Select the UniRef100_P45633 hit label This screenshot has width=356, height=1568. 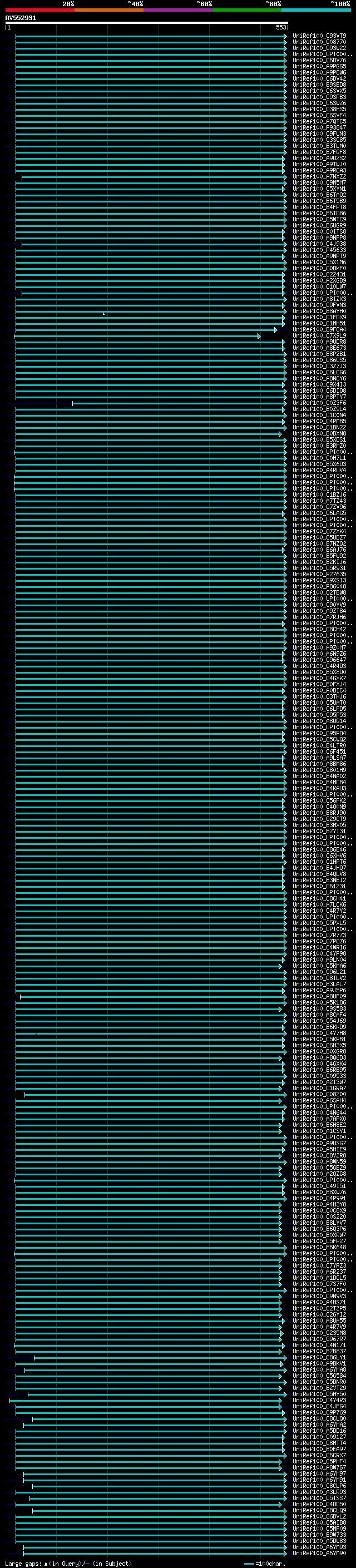[x=319, y=250]
